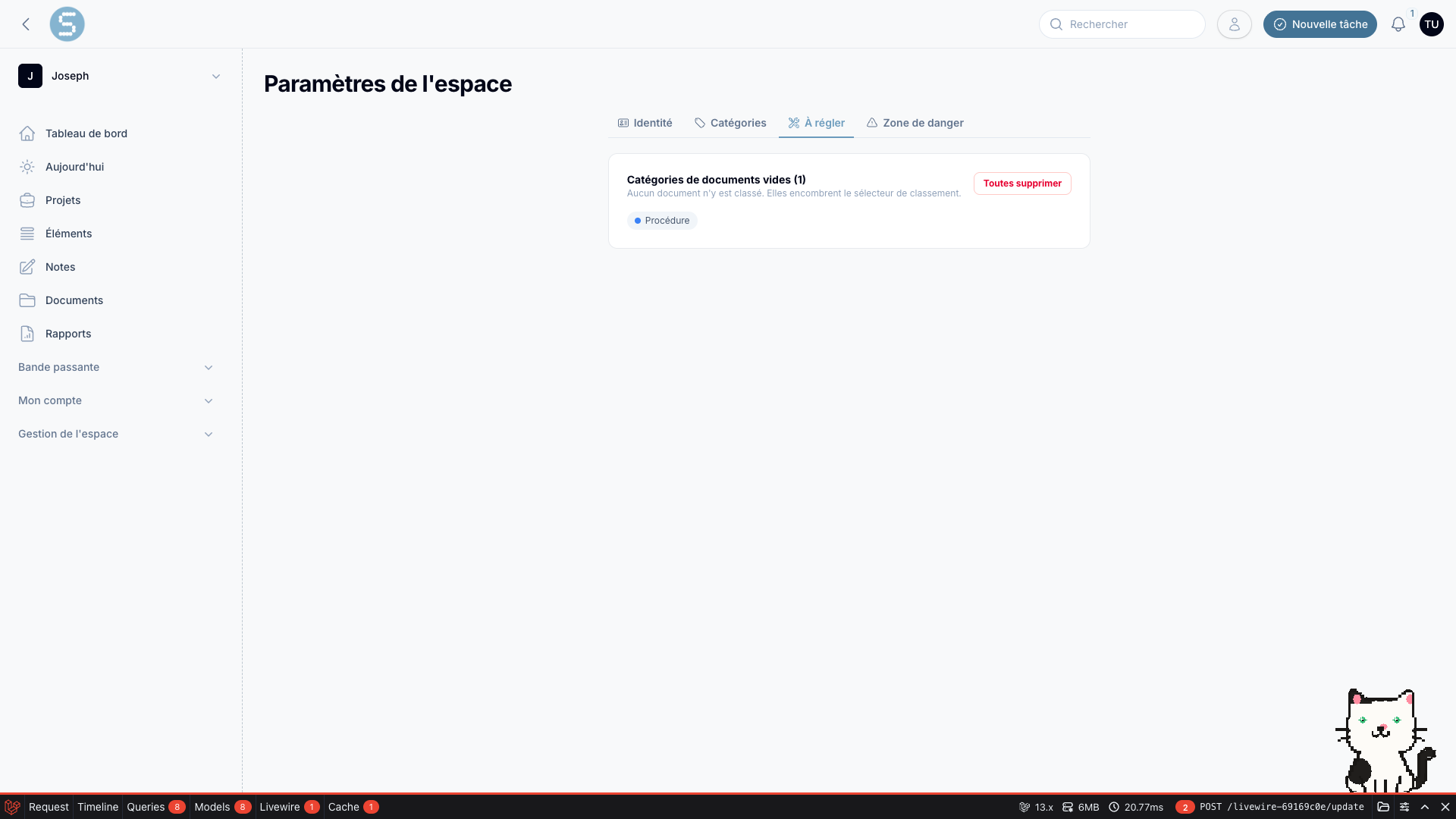
Task: Click the Toutes supprimer button
Action: coord(1022,184)
